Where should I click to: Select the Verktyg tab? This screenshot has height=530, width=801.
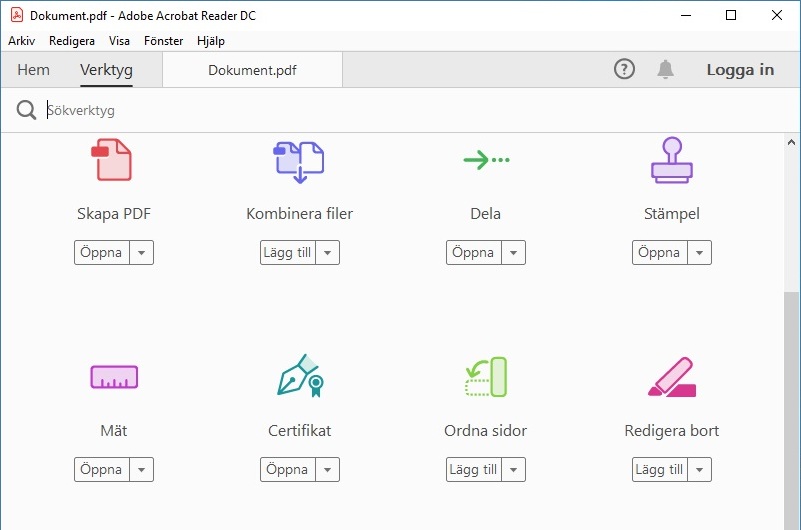(106, 70)
